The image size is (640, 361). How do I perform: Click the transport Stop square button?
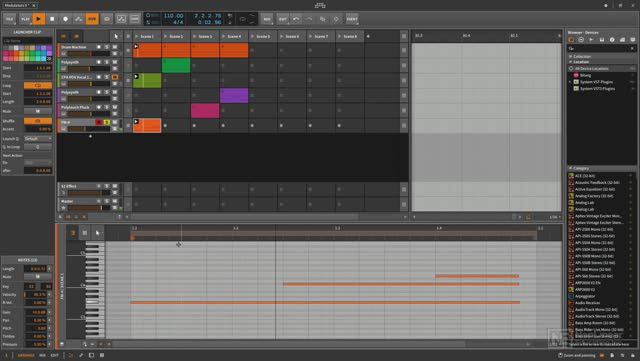(52, 19)
